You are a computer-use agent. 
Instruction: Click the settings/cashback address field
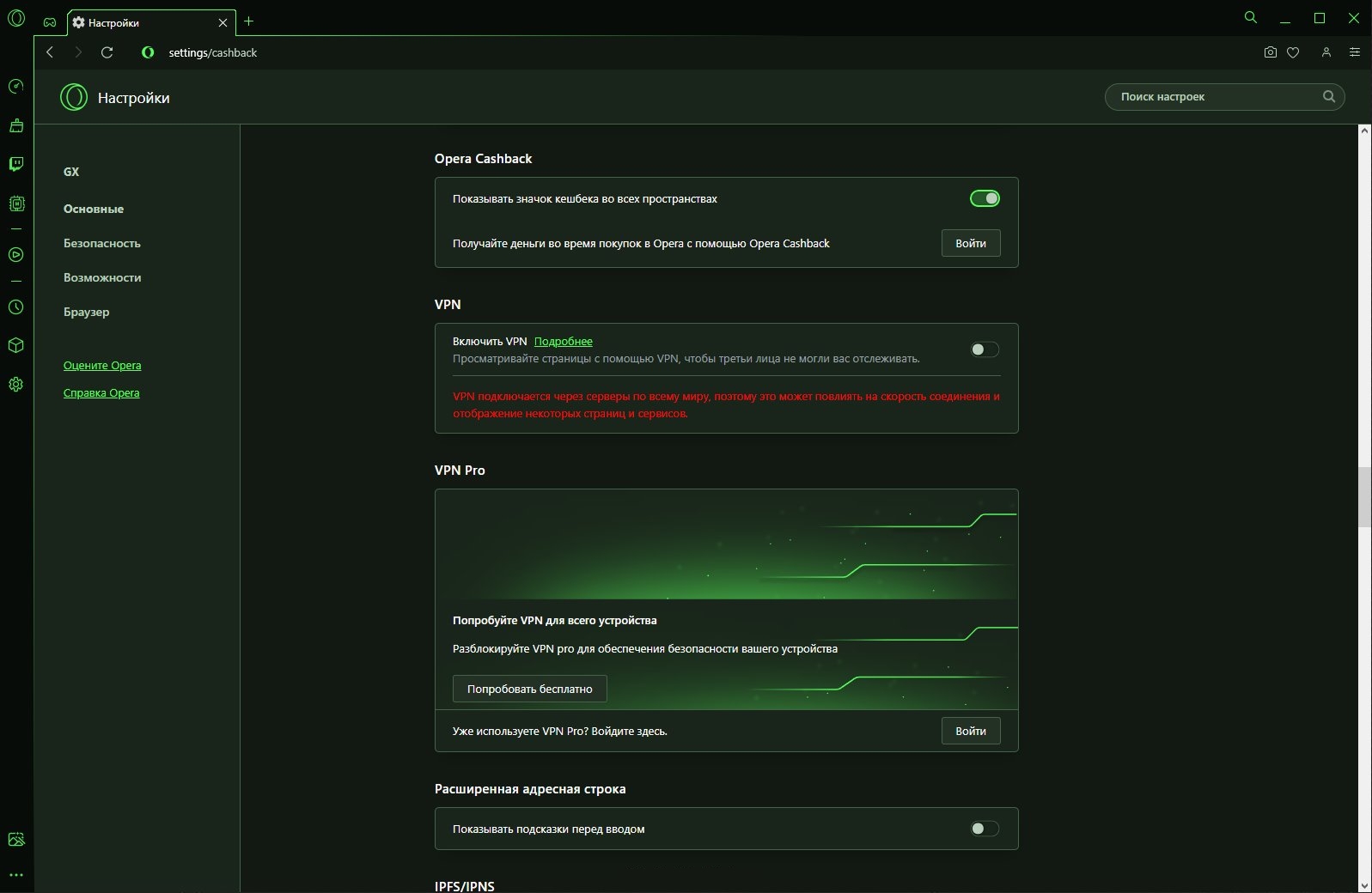pyautogui.click(x=213, y=52)
